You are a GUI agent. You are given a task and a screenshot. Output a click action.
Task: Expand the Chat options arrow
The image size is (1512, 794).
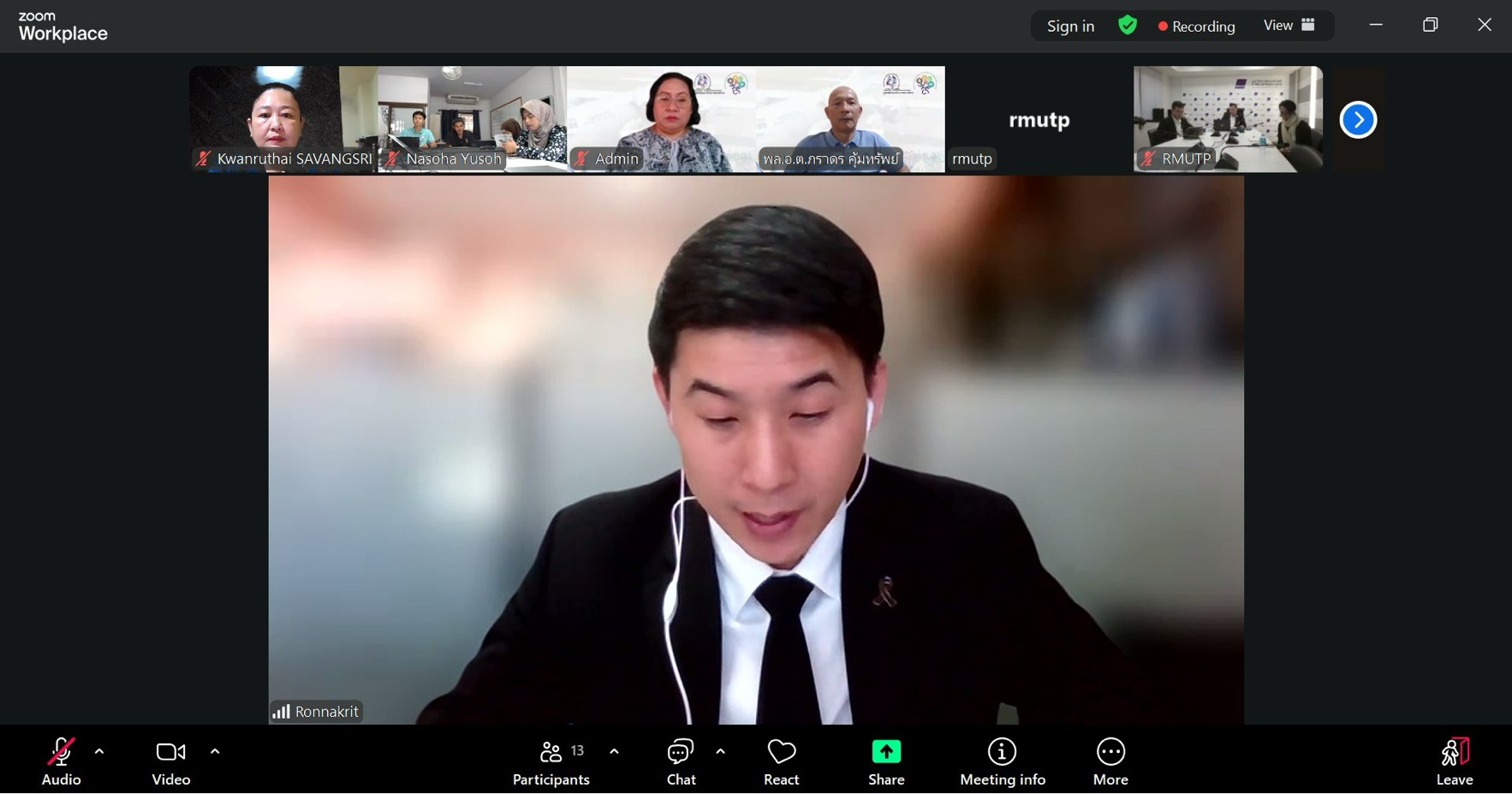(x=720, y=752)
